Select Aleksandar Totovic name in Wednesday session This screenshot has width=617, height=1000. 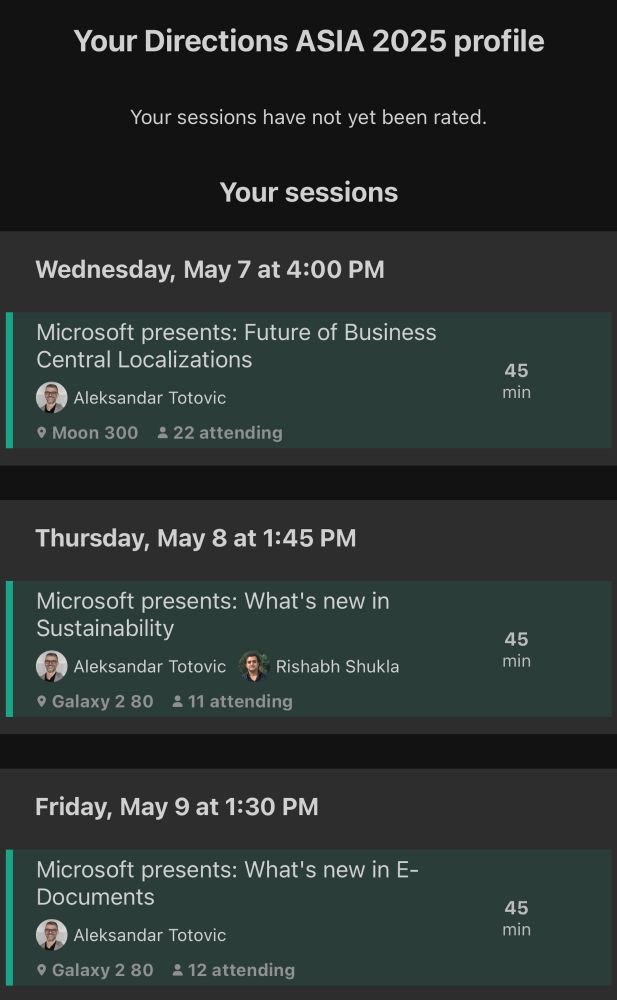[x=150, y=398]
